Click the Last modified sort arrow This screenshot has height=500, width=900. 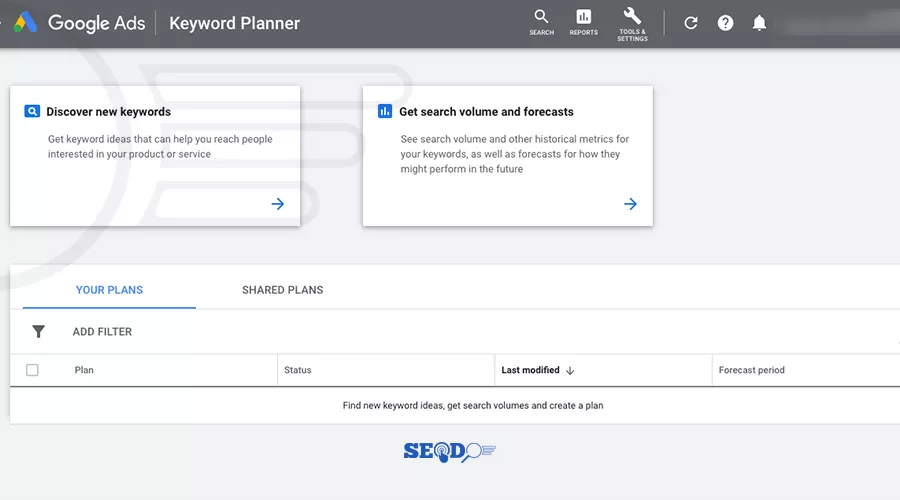(x=570, y=370)
